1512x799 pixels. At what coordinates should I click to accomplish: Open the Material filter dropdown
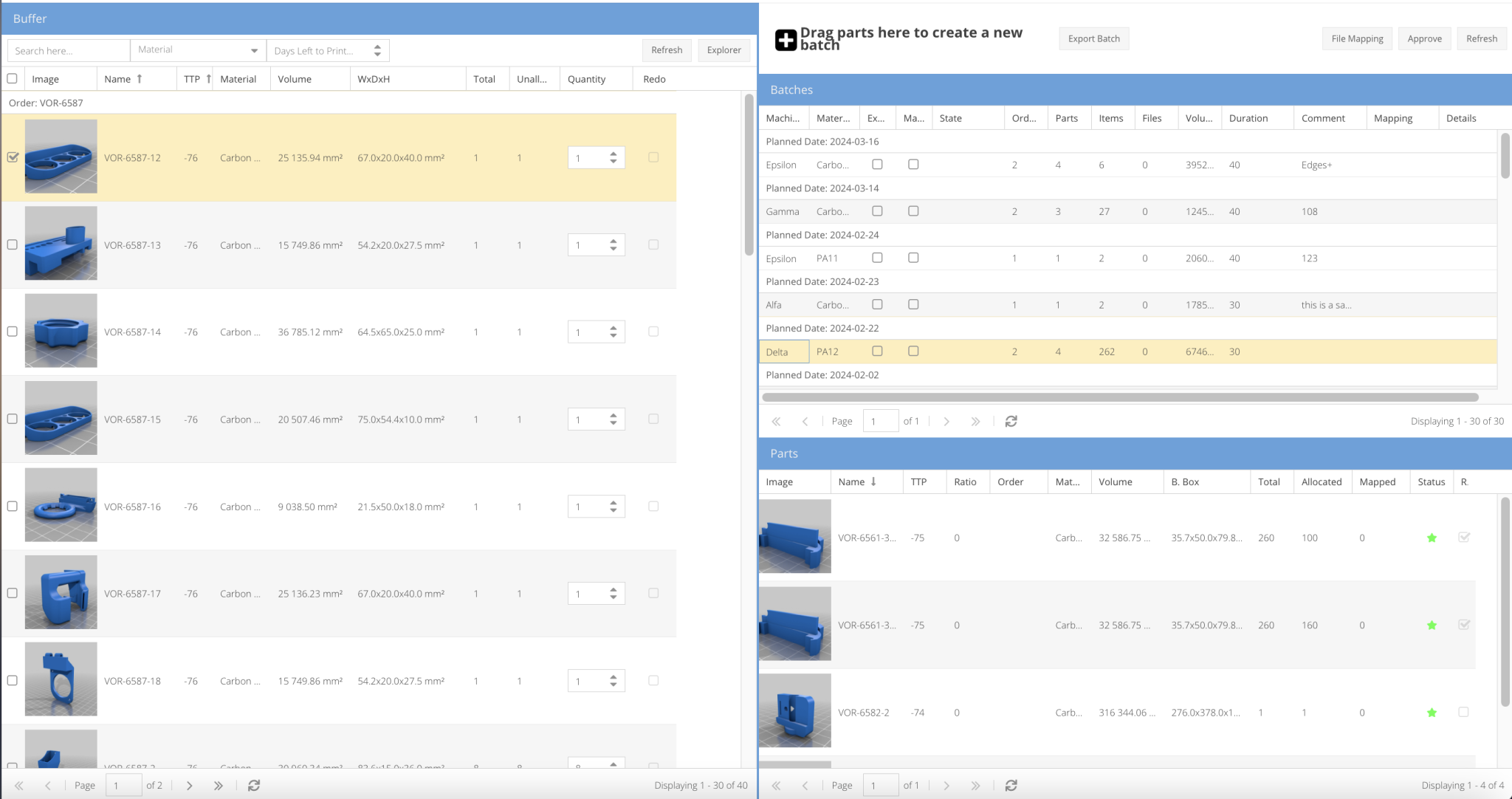[254, 50]
